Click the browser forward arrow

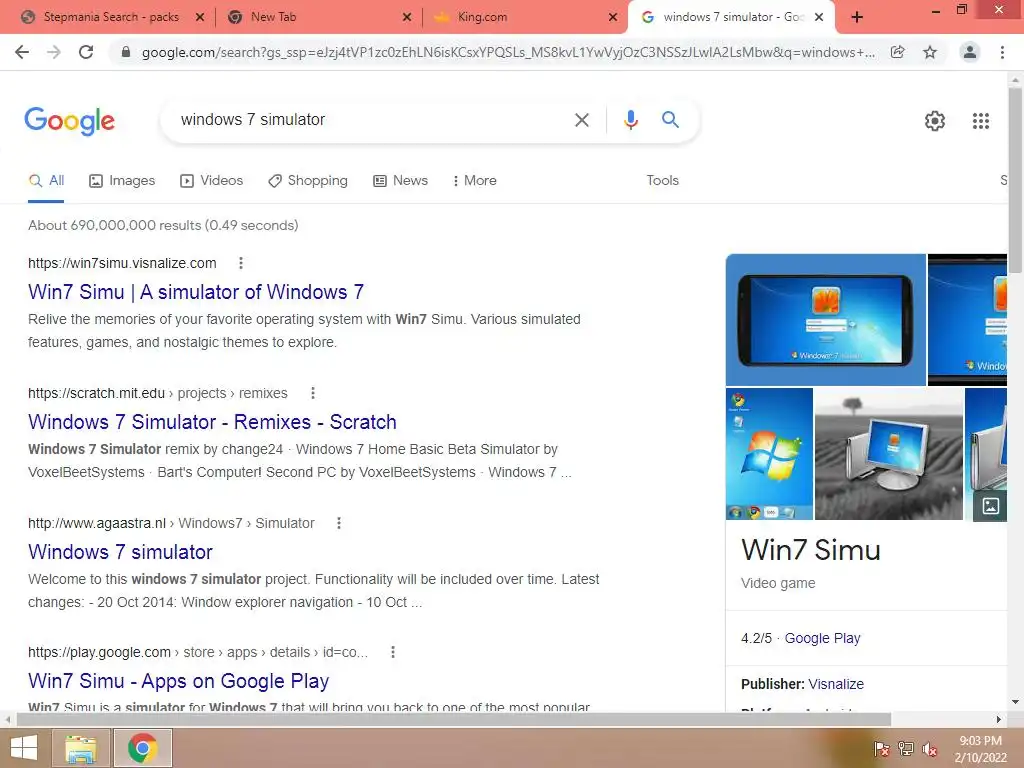54,52
